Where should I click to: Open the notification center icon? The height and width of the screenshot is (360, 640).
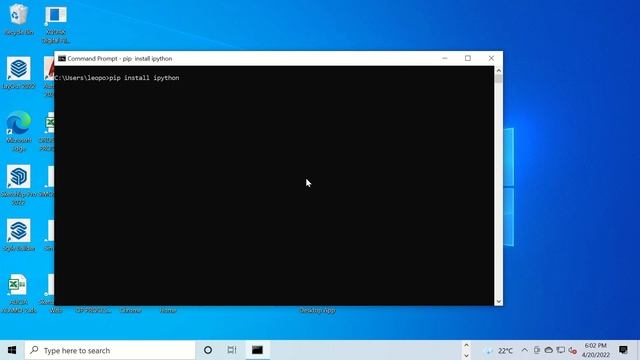click(623, 350)
